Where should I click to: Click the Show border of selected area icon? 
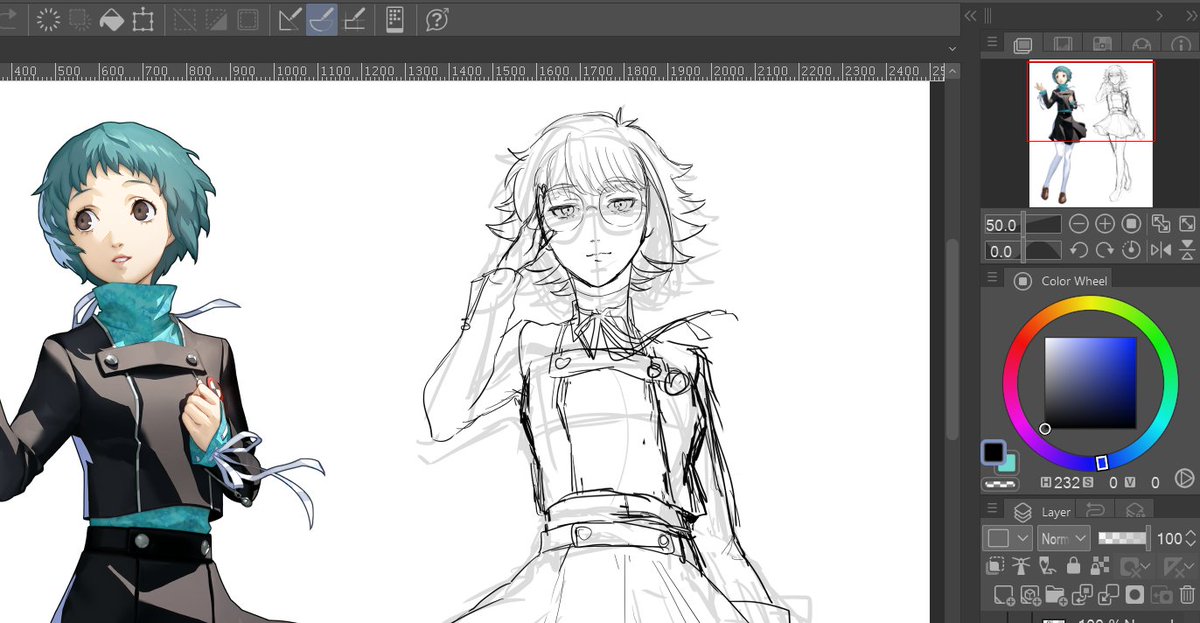point(248,19)
